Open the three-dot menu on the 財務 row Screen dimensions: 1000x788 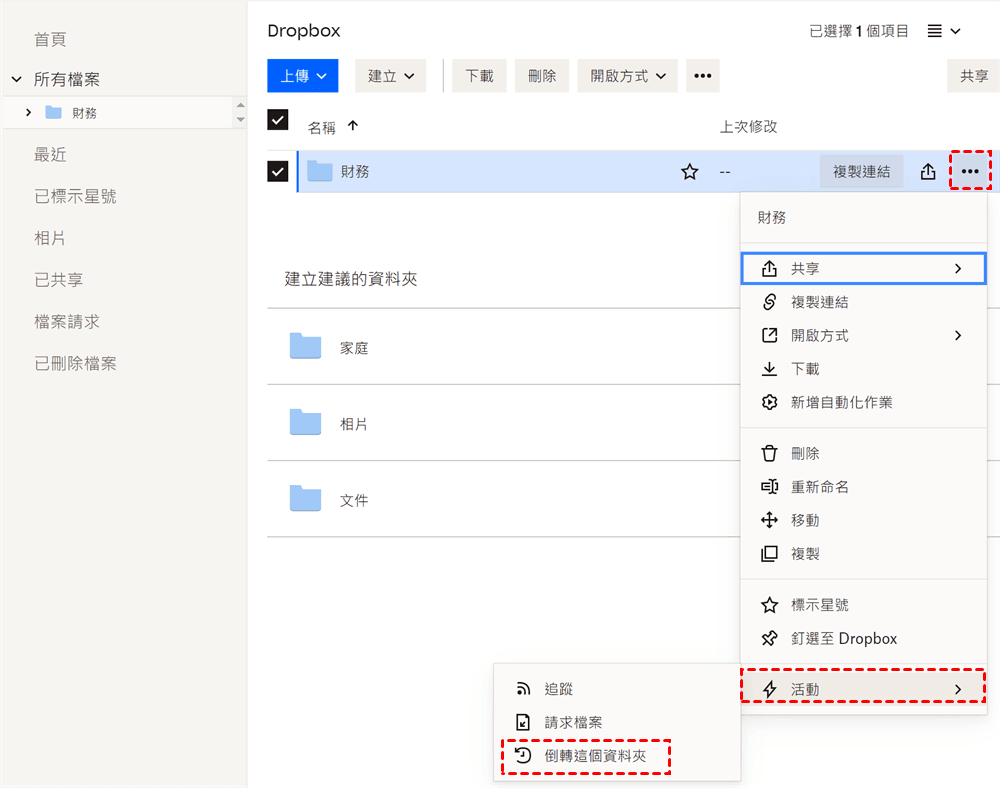pos(970,171)
